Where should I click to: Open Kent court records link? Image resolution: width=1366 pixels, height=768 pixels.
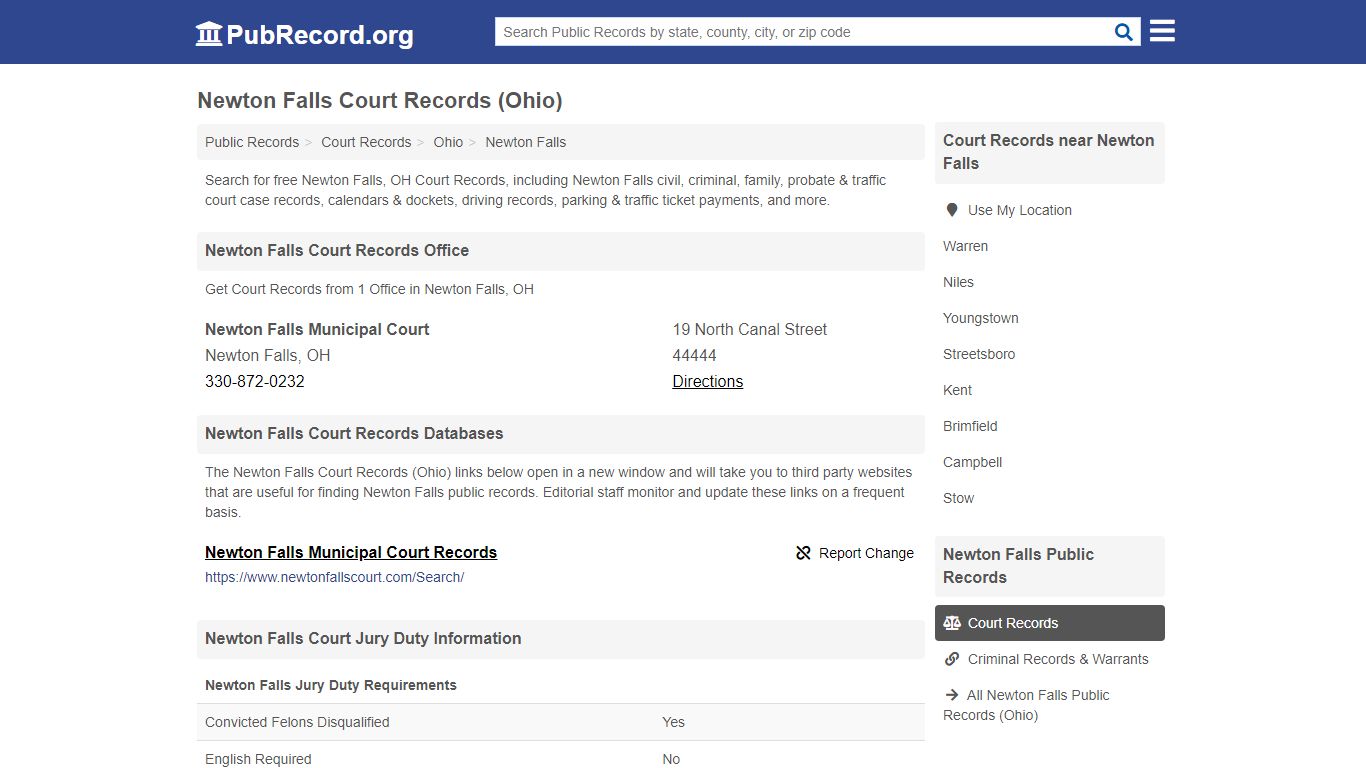957,390
